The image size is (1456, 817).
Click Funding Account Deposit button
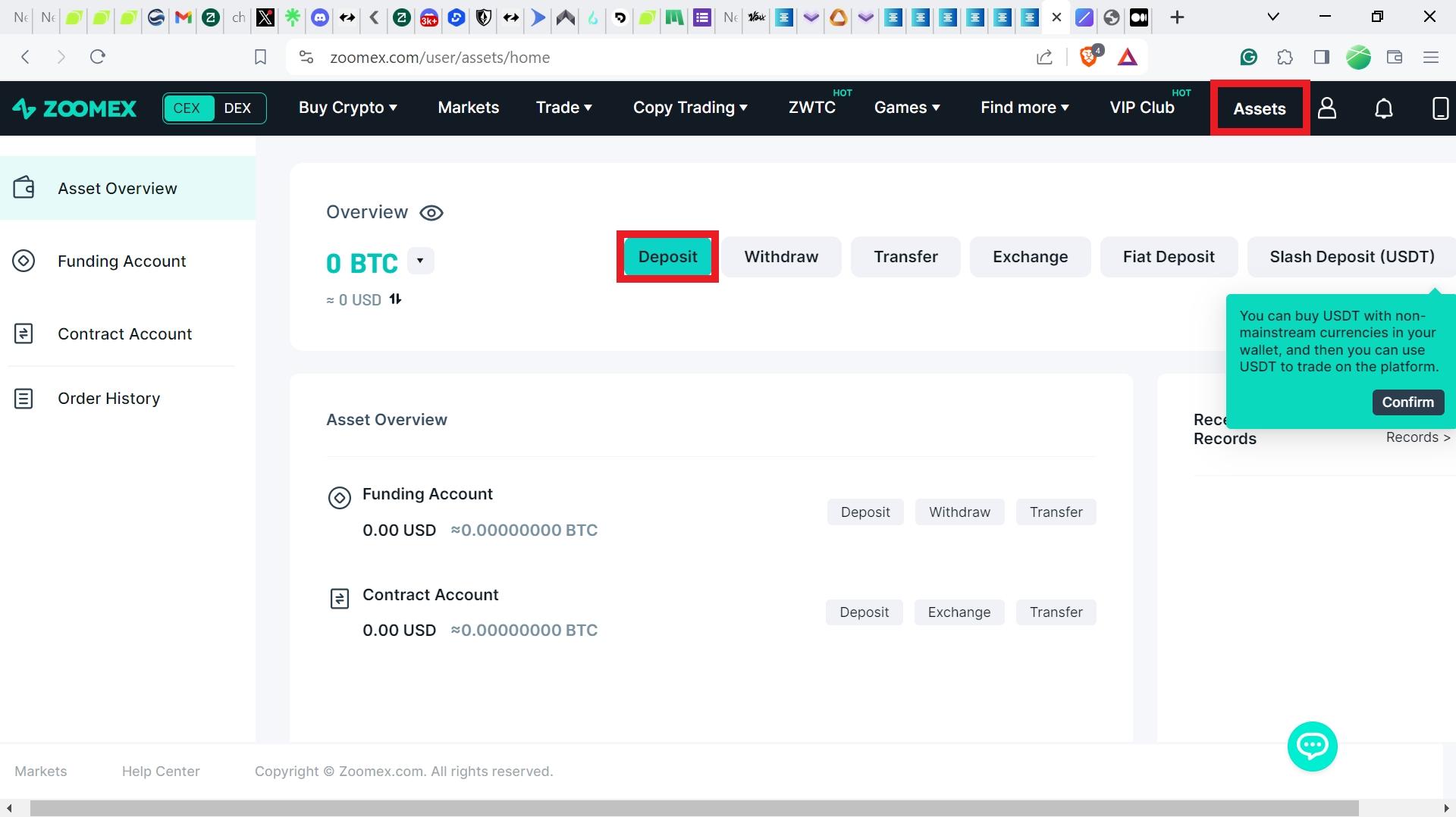865,512
